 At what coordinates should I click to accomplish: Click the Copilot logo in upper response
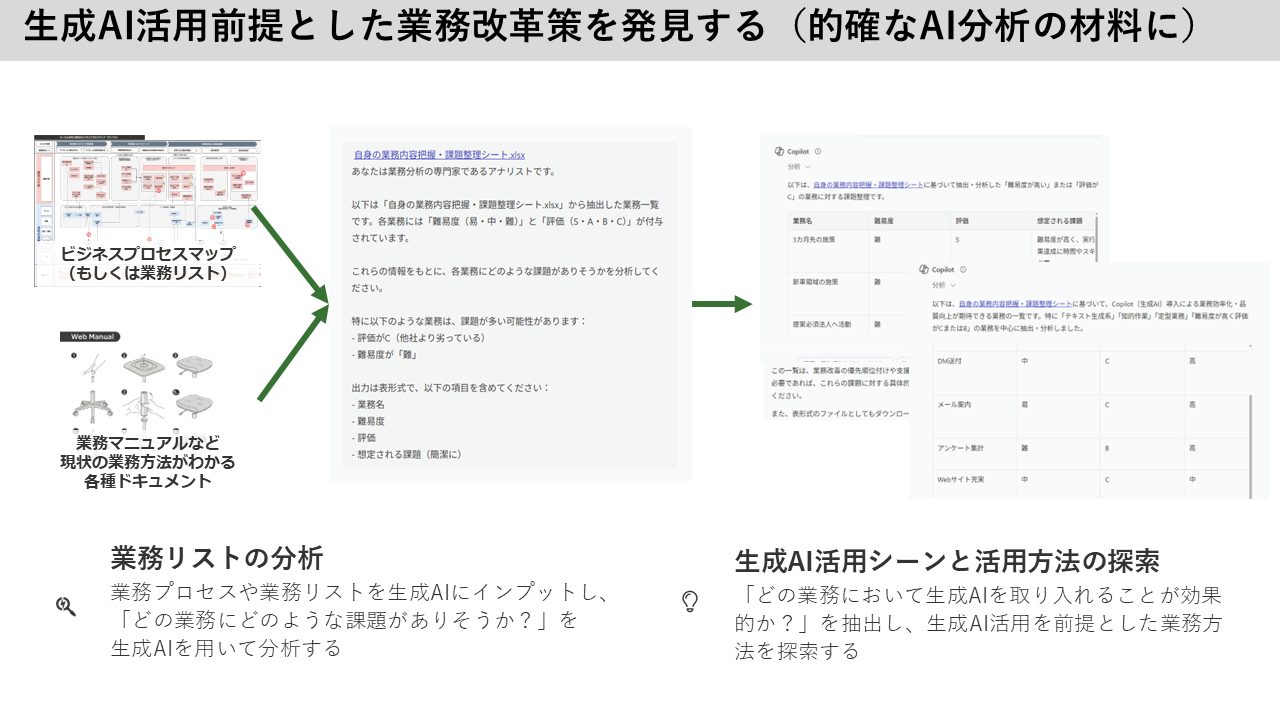coord(778,151)
